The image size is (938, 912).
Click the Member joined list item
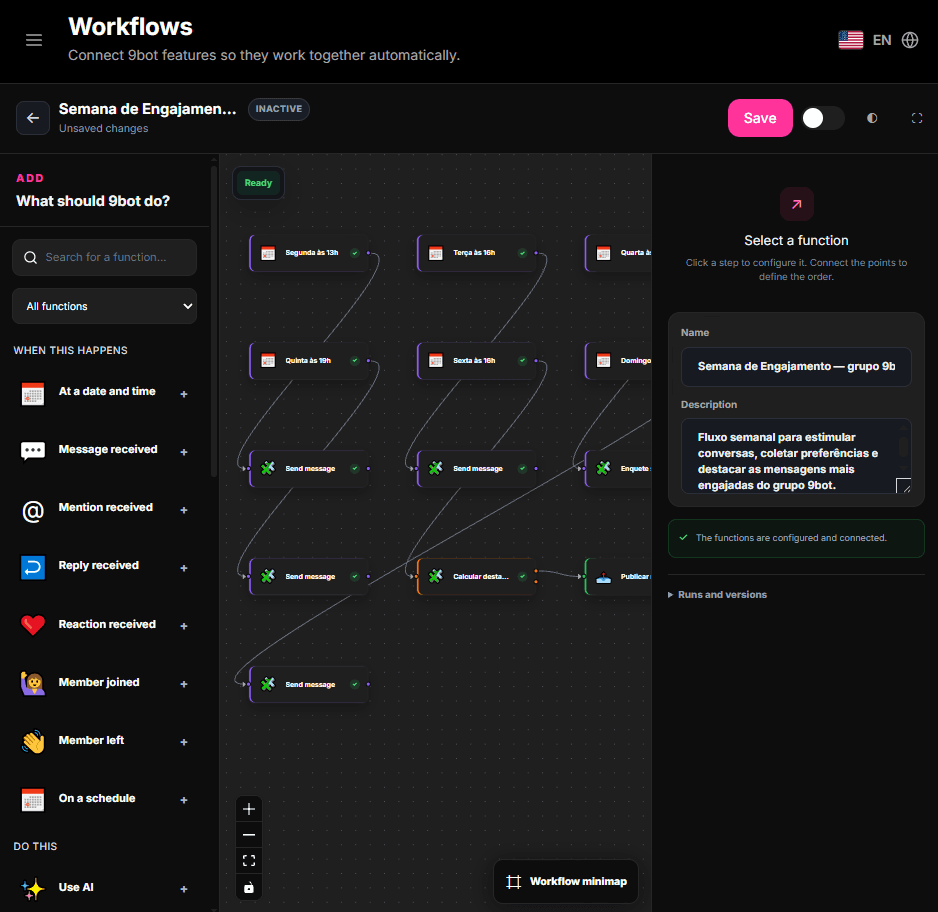pyautogui.click(x=104, y=684)
